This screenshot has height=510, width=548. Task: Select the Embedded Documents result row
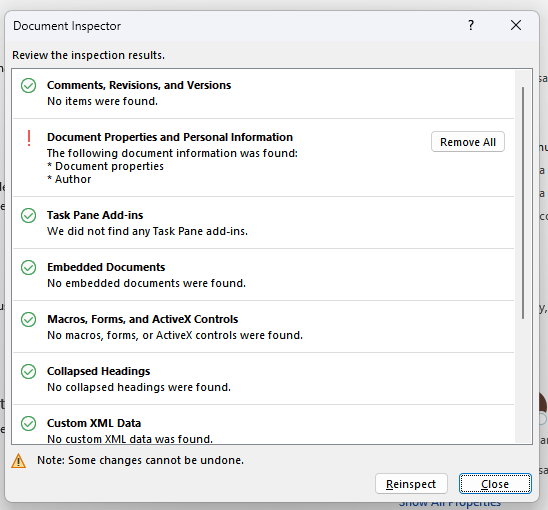(x=264, y=275)
